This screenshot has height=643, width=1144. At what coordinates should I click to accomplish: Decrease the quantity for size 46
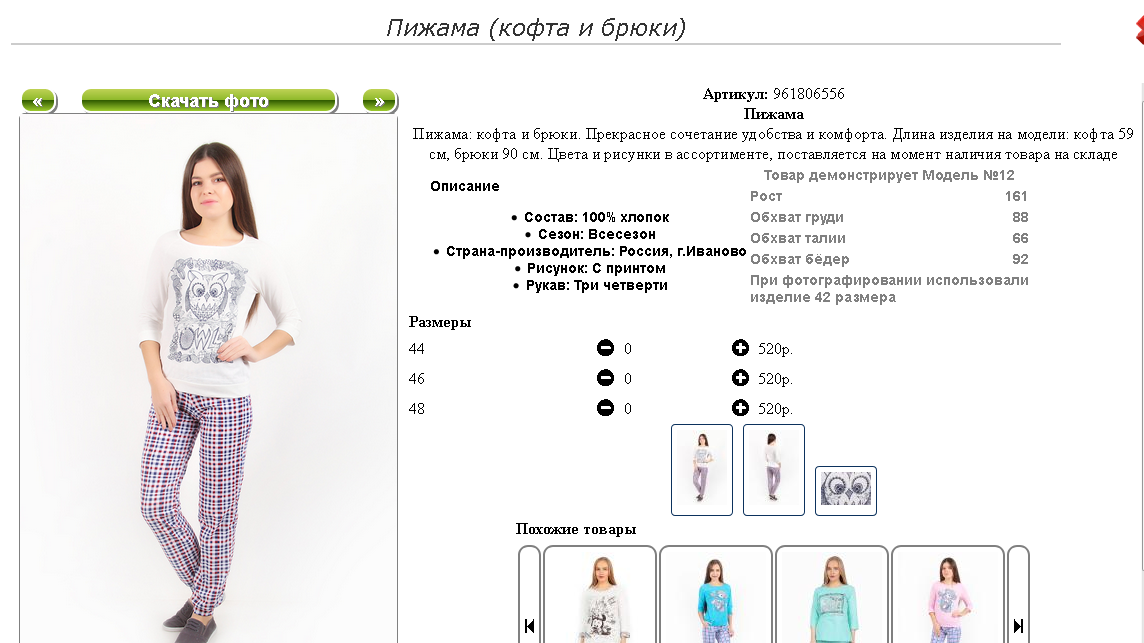point(605,378)
